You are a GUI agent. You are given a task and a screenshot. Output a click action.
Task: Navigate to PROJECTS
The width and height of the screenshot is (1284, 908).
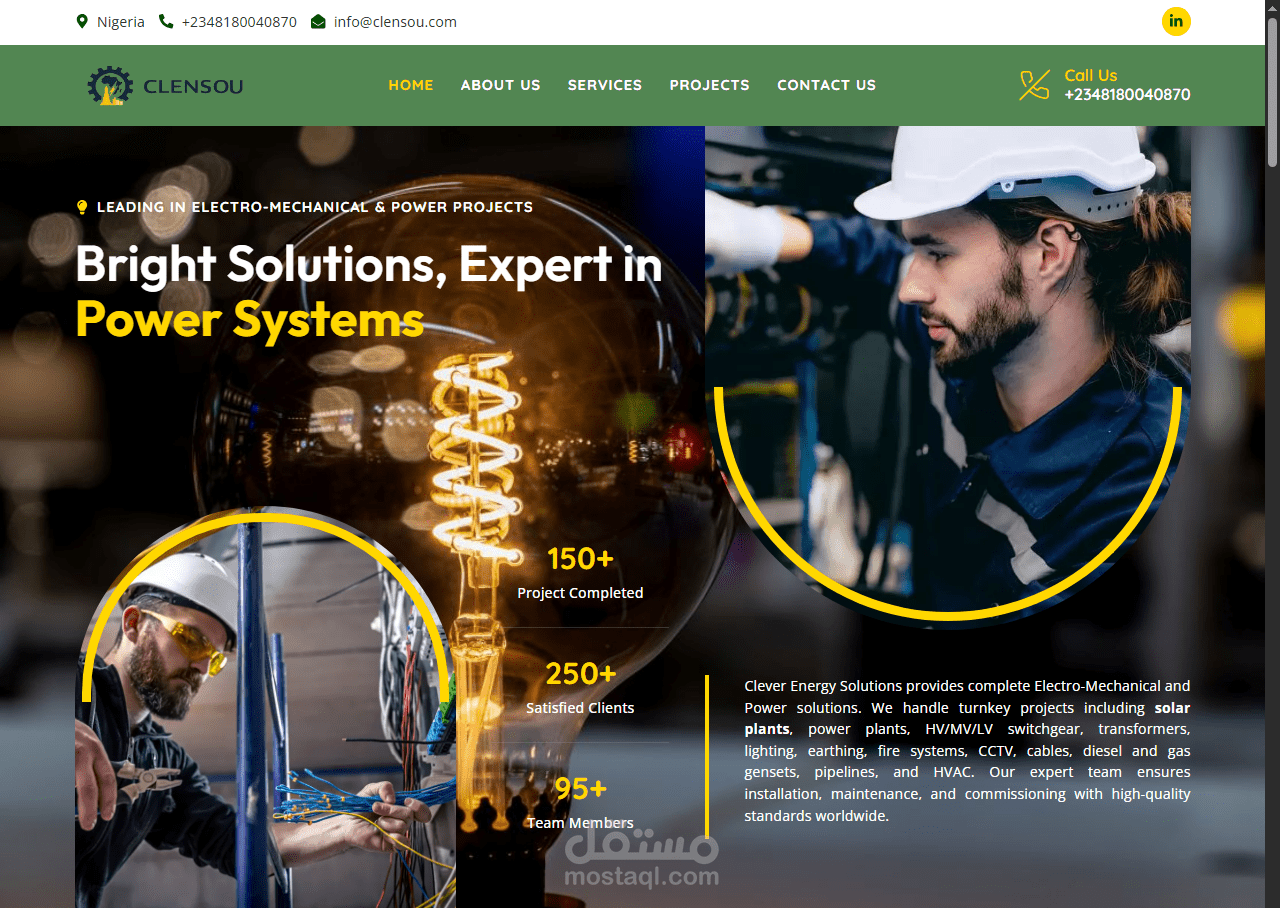pyautogui.click(x=710, y=85)
